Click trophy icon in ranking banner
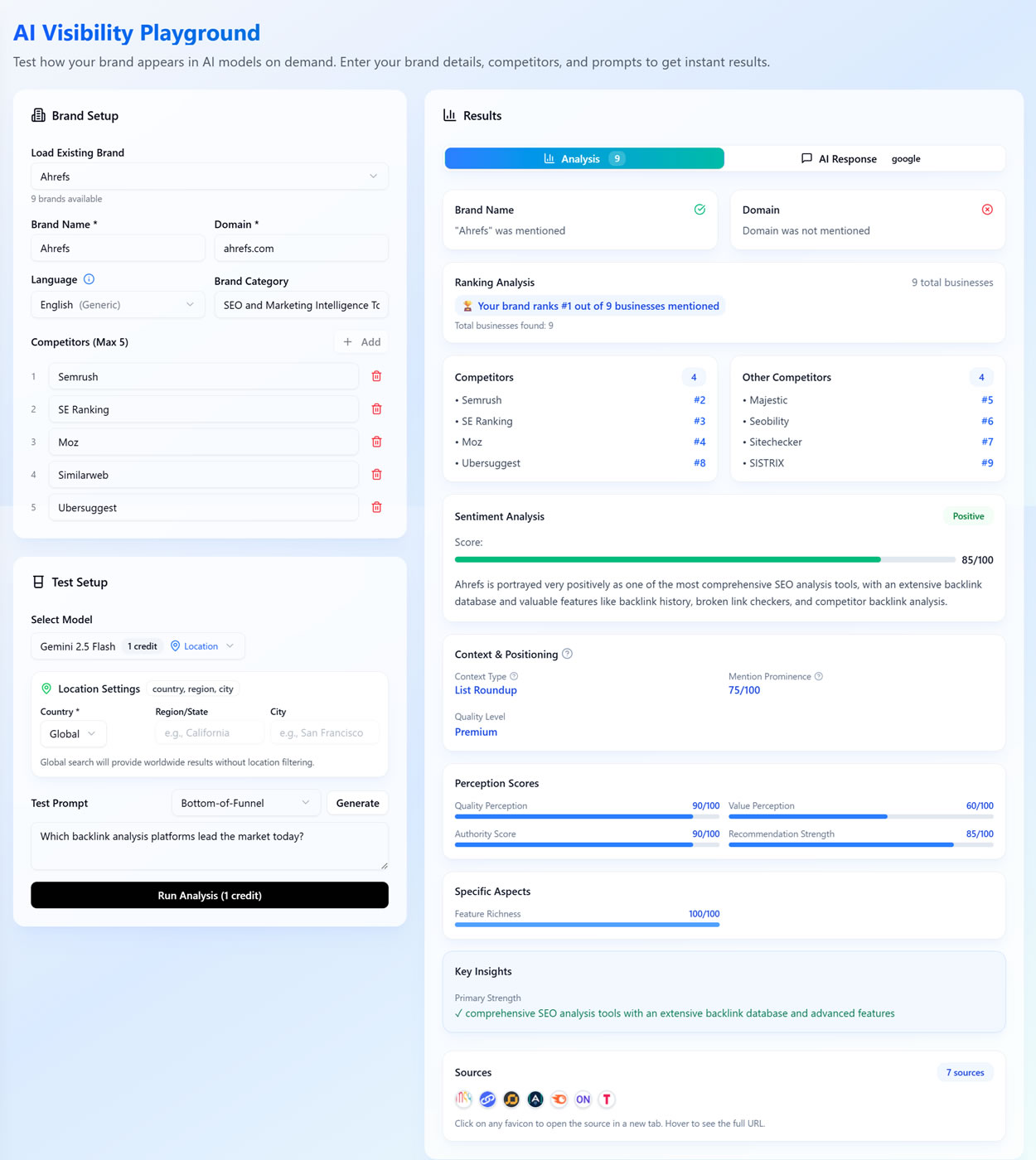Image resolution: width=1036 pixels, height=1160 pixels. [467, 306]
